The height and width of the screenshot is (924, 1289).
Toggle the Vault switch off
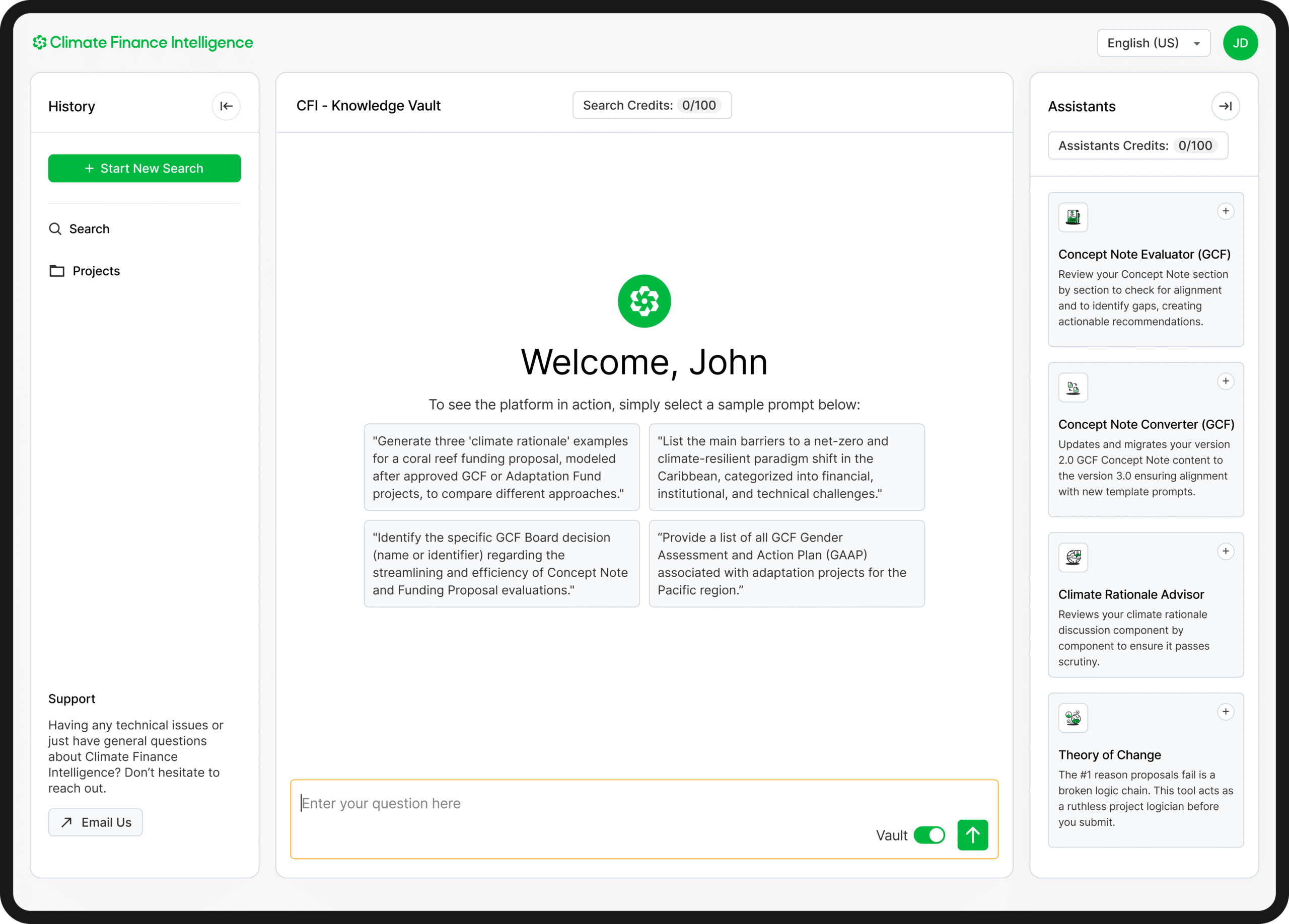click(928, 835)
